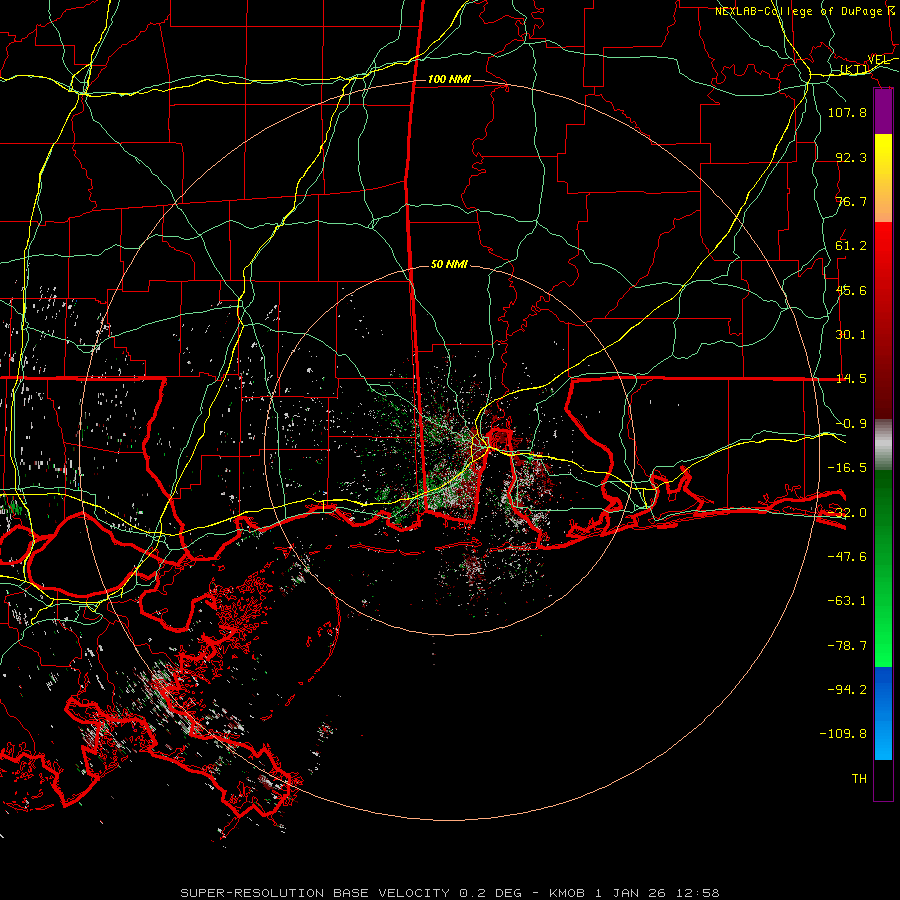Screen dimensions: 900x900
Task: Click the 100 NMI range ring label
Action: point(449,79)
